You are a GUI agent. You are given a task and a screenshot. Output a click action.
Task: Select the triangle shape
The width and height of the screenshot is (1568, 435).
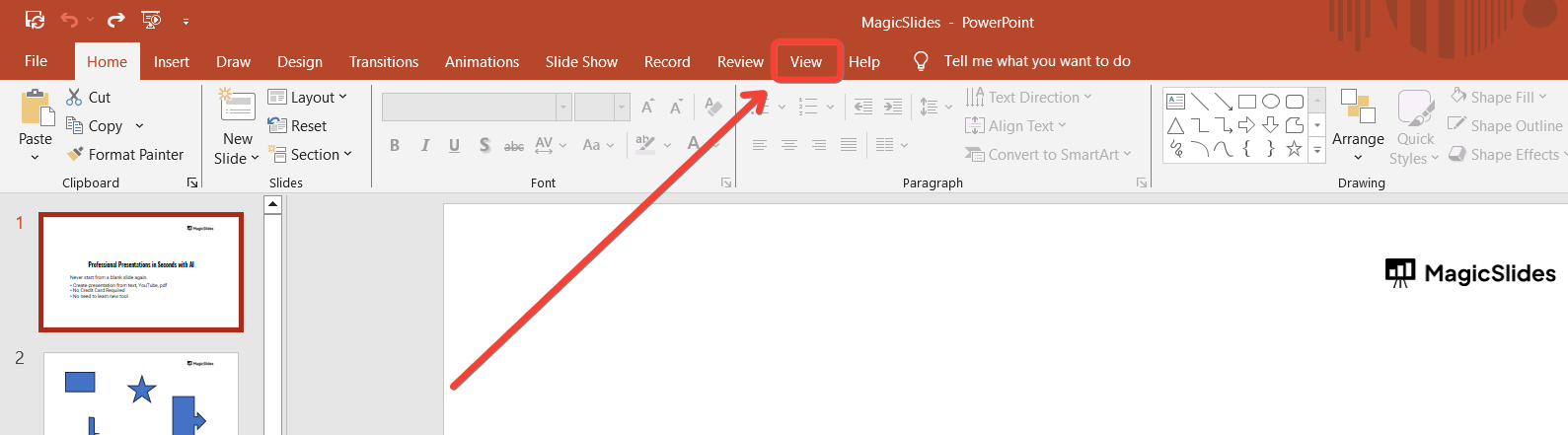(1176, 125)
